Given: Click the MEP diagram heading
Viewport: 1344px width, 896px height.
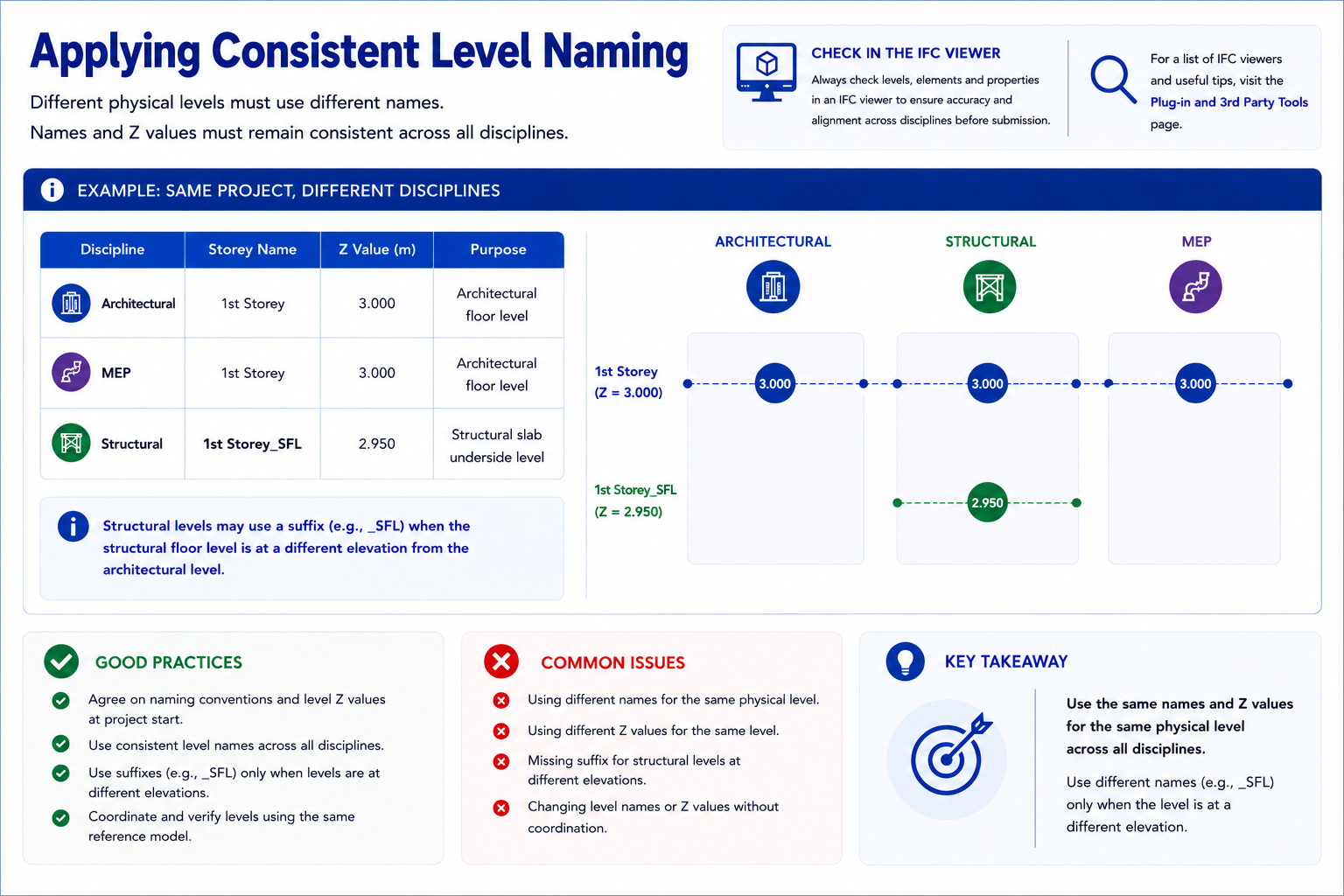Looking at the screenshot, I should (1196, 241).
